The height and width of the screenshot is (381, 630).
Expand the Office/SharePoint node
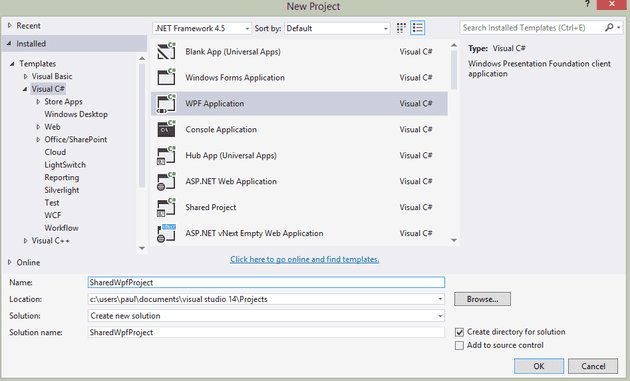tap(38, 139)
